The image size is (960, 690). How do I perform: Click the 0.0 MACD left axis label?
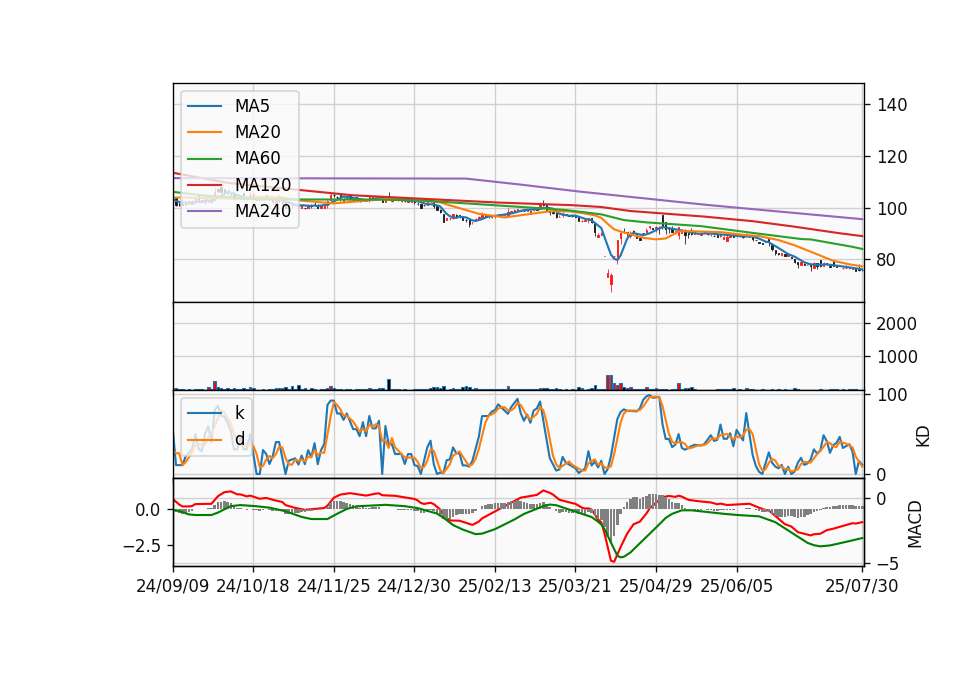(148, 510)
